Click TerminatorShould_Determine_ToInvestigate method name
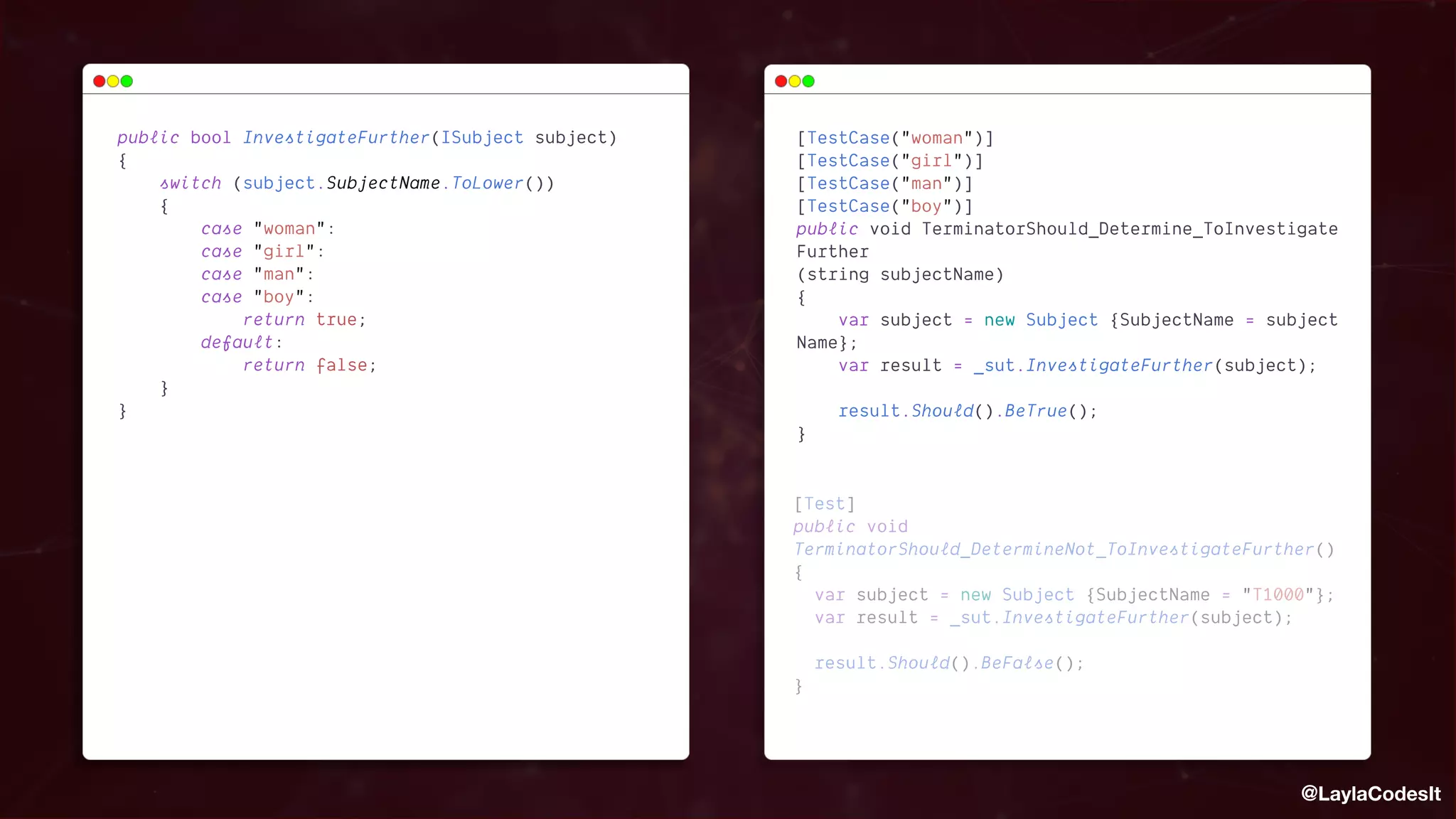 (x=1130, y=229)
